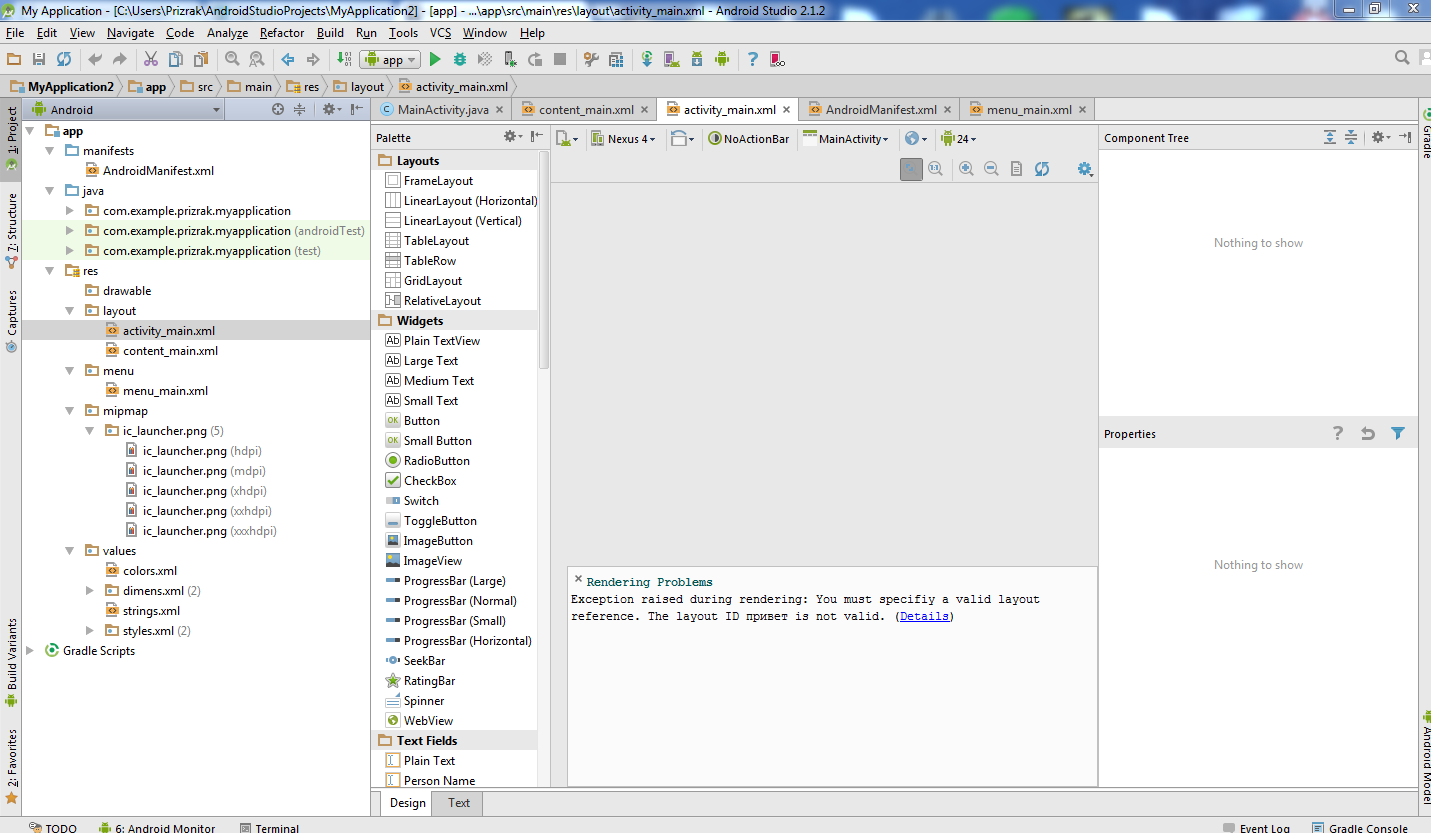Image resolution: width=1431 pixels, height=833 pixels.
Task: Close the activity_main.xml tab
Action: [x=787, y=110]
